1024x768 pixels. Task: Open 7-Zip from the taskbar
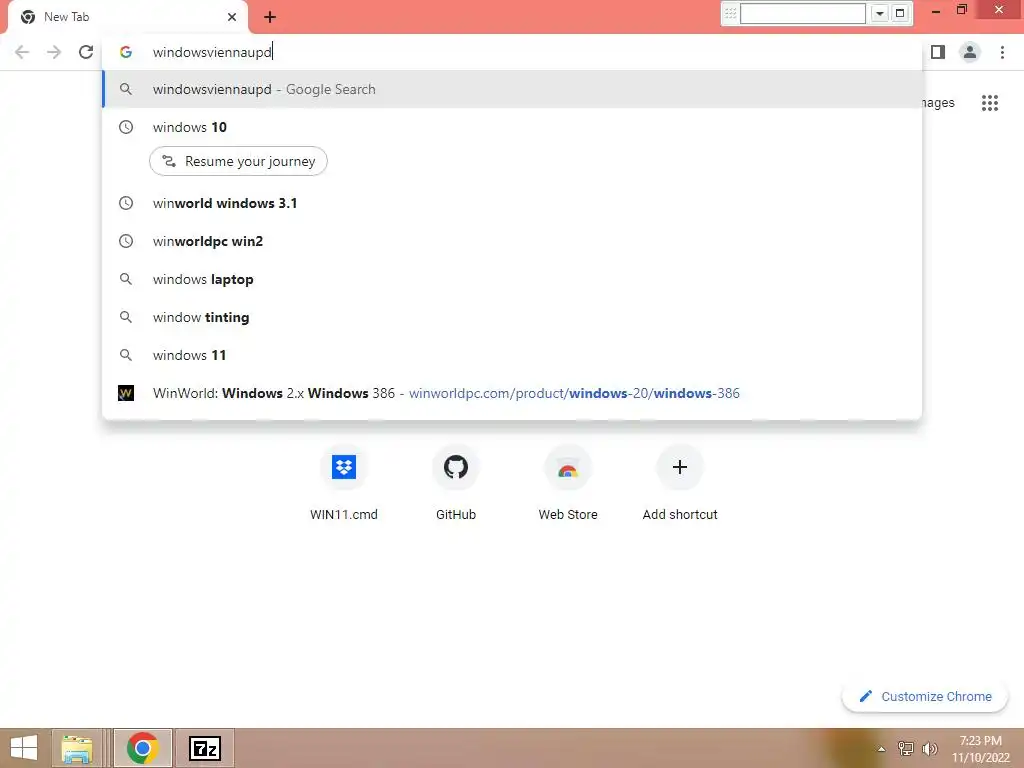point(204,748)
